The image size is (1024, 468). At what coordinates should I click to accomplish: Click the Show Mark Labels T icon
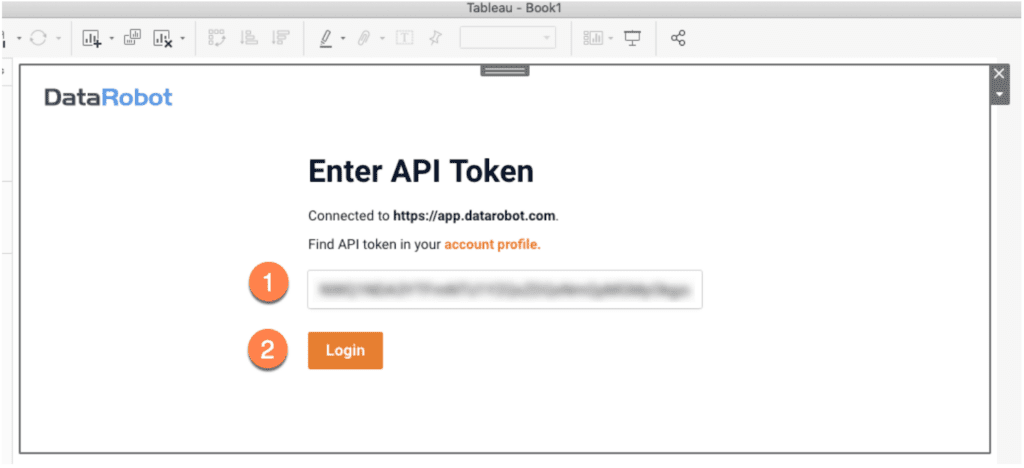(405, 38)
